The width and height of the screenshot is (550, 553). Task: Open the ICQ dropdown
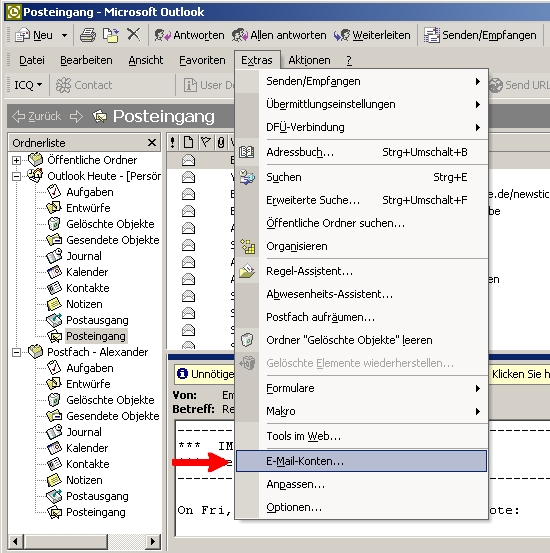tap(28, 85)
